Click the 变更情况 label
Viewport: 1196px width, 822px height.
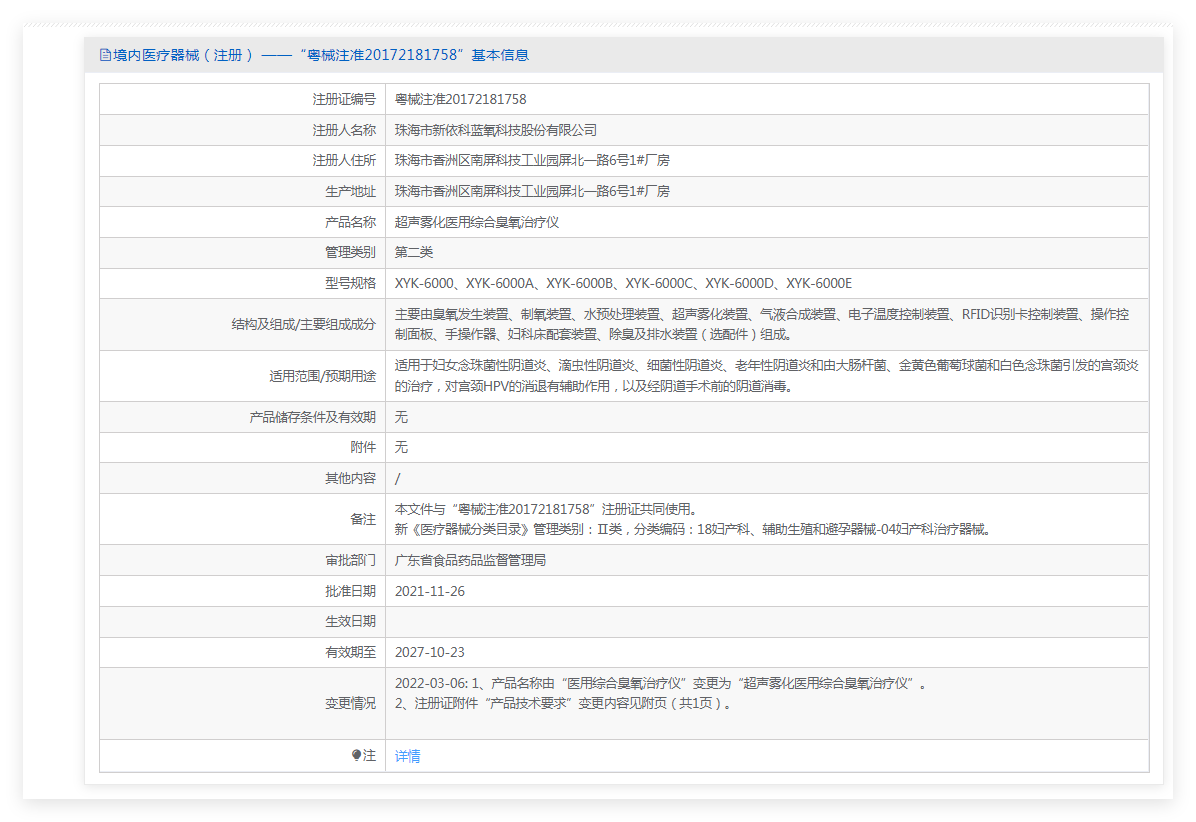click(350, 703)
